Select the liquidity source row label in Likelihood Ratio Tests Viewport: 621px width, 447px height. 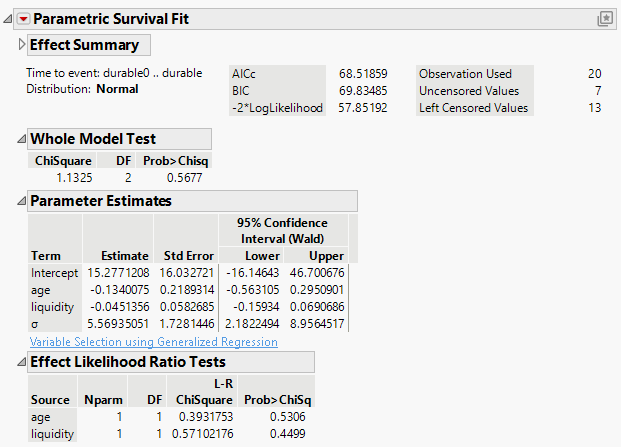52,434
